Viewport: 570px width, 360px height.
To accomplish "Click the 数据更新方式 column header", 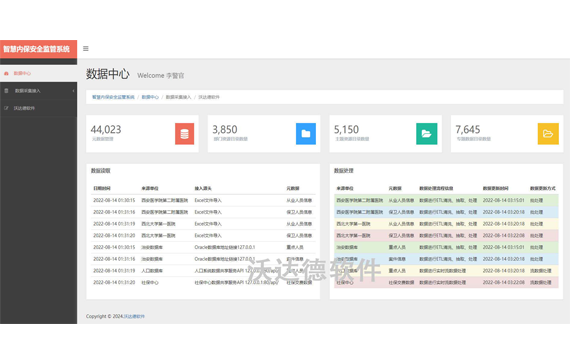I will 542,188.
